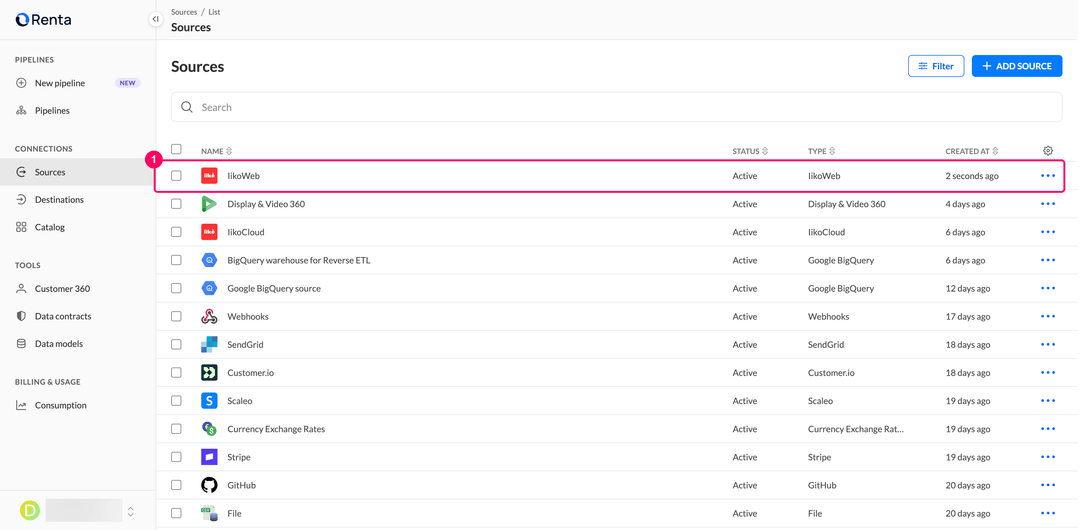This screenshot has width=1080, height=530.
Task: Click the Scaleo row Active status
Action: (745, 400)
